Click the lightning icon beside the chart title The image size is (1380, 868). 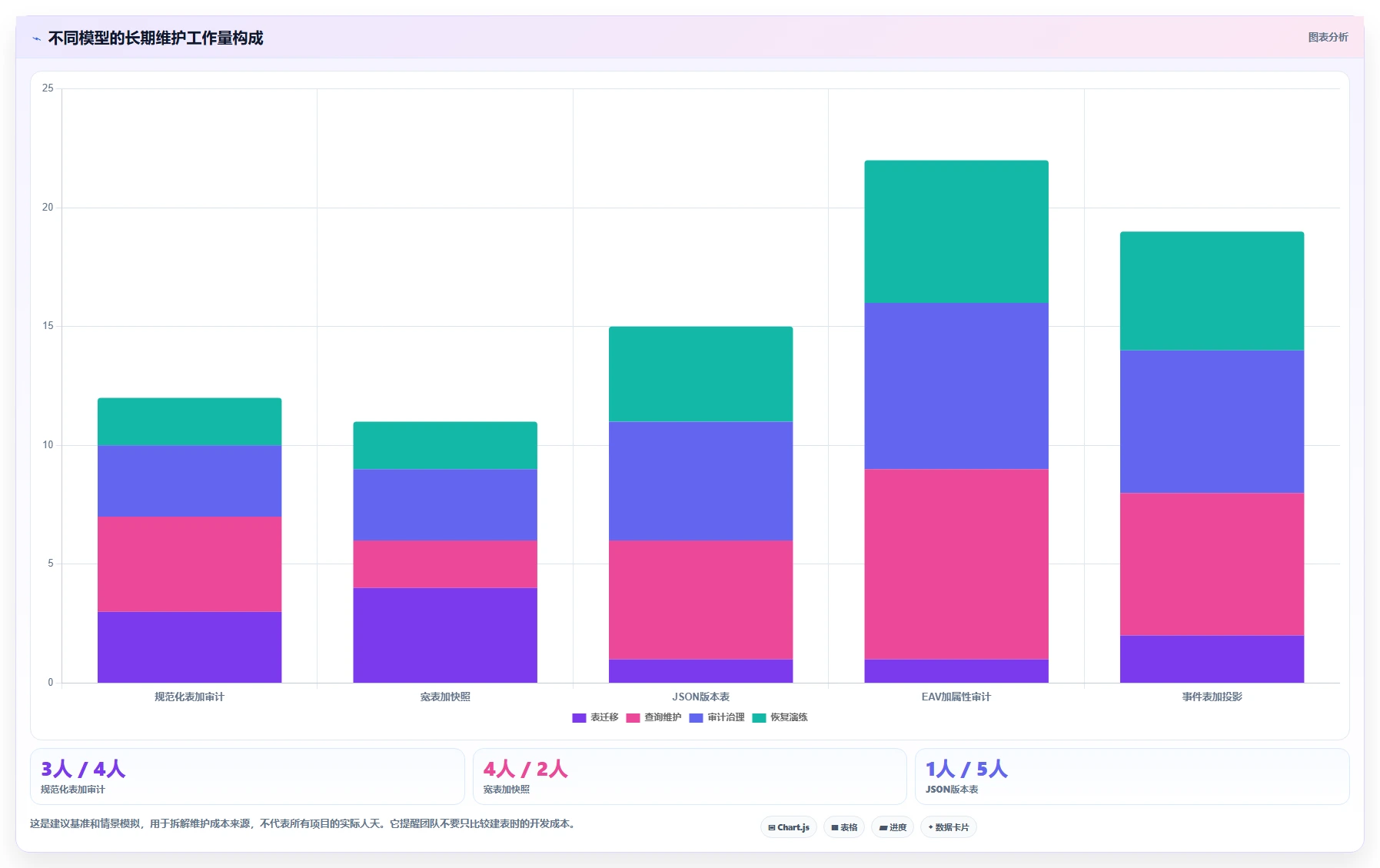point(36,38)
